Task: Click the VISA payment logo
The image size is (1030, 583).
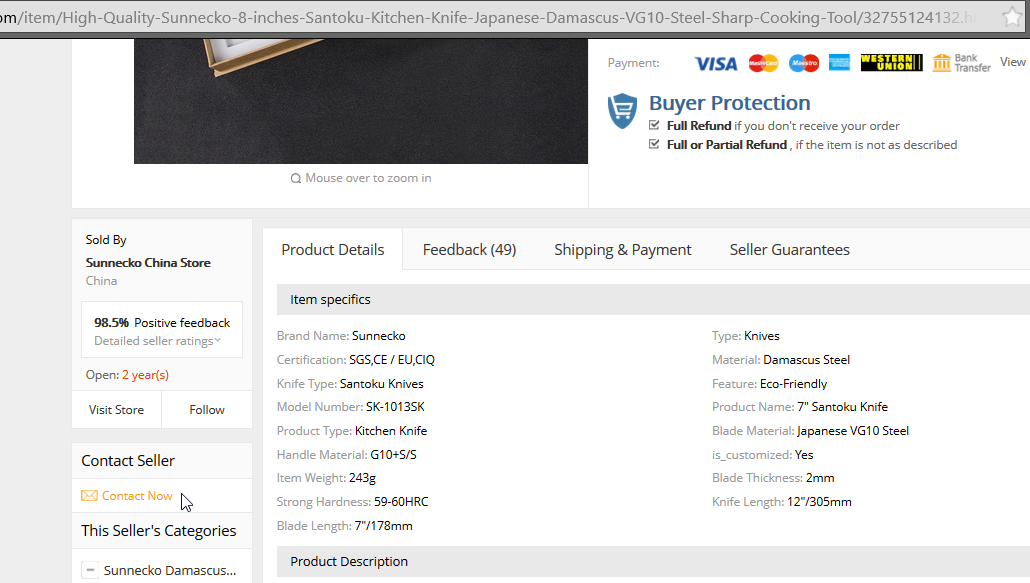Action: 716,63
